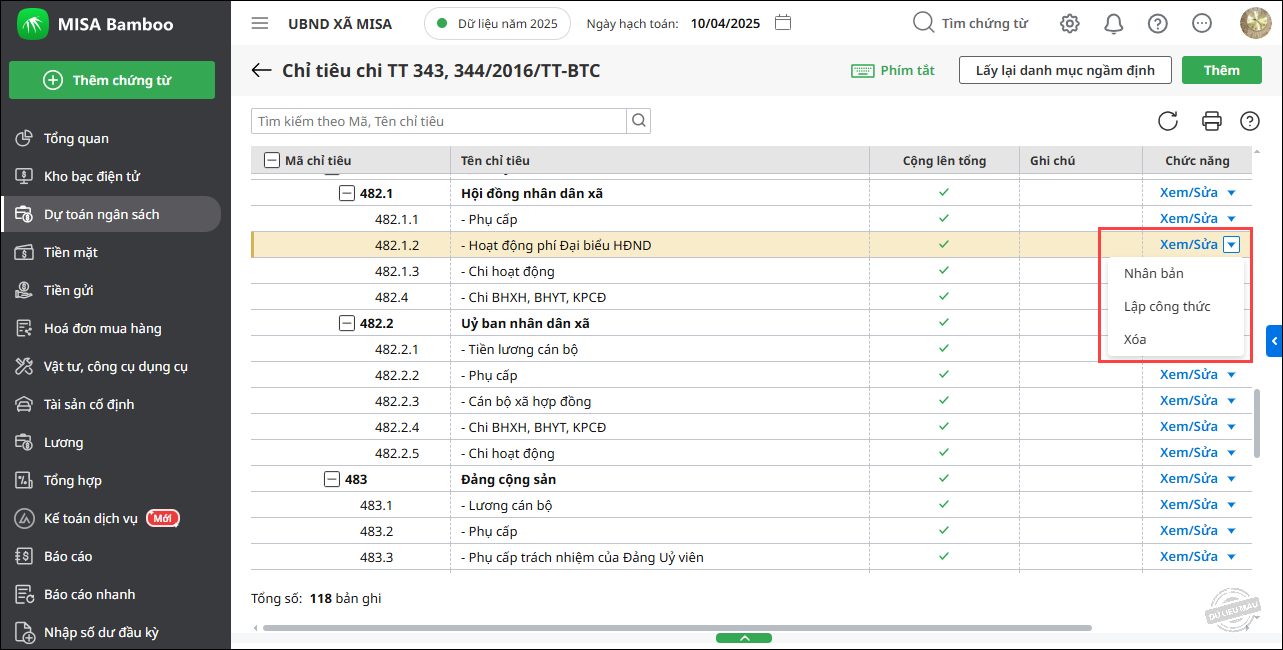Select the Tiền lương cán bộ row text
The width and height of the screenshot is (1283, 650).
pos(519,349)
